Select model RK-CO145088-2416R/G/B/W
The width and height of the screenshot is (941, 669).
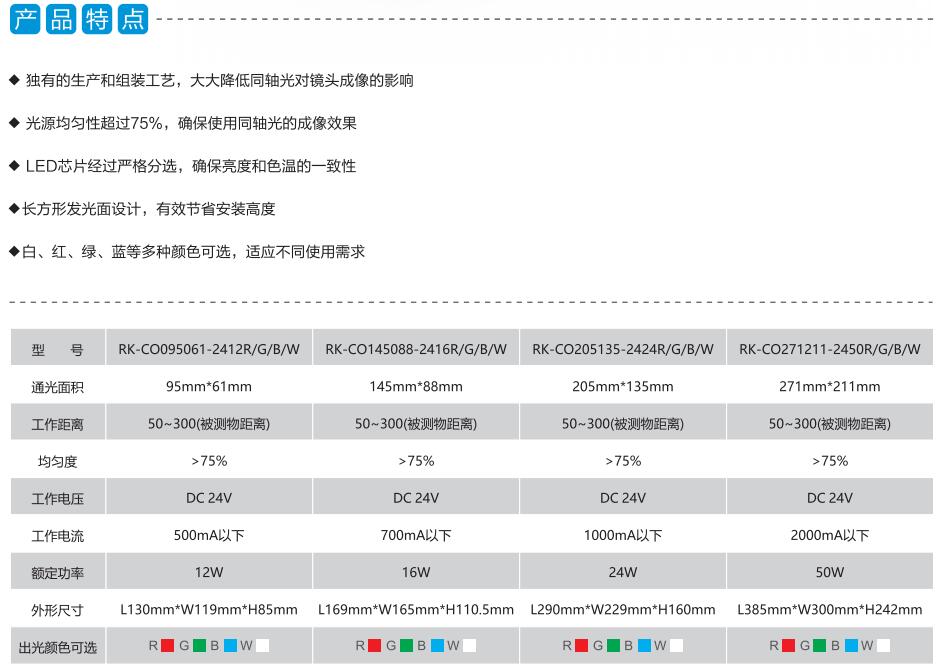point(416,349)
